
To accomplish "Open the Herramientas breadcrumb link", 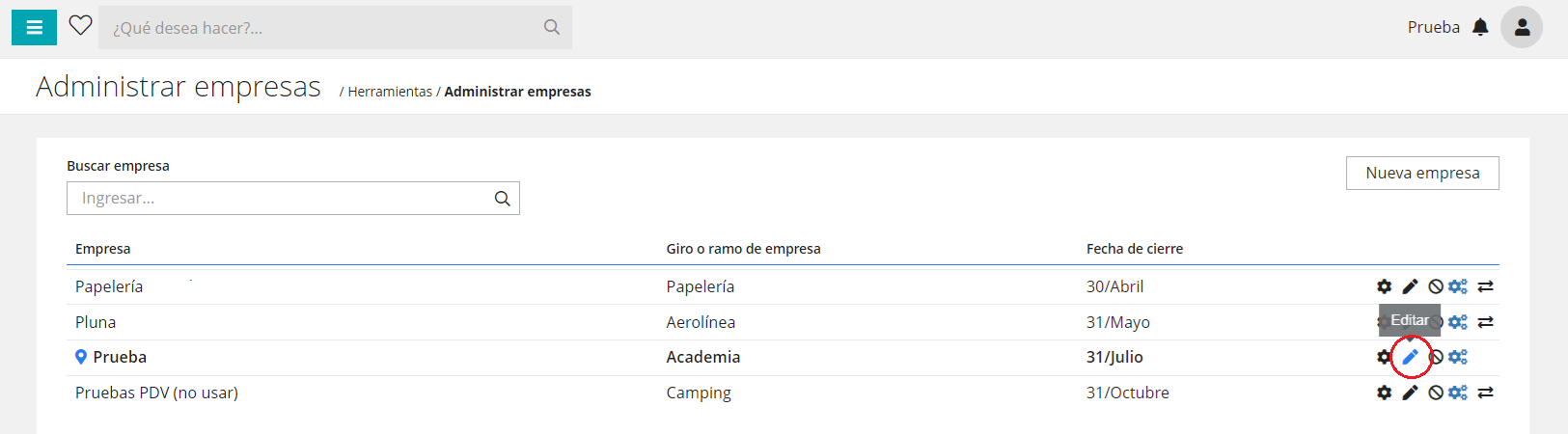I will click(x=390, y=92).
